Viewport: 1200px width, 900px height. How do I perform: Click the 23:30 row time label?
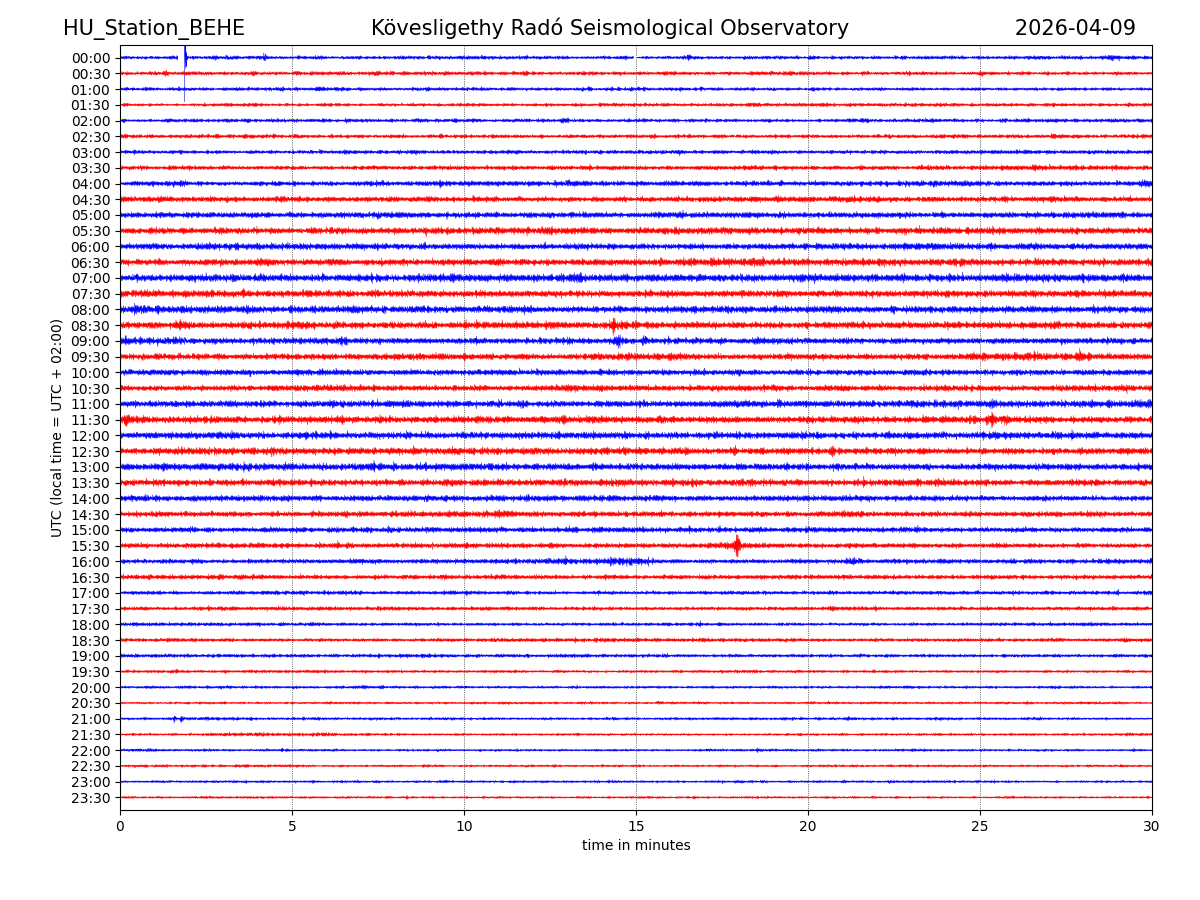point(90,798)
